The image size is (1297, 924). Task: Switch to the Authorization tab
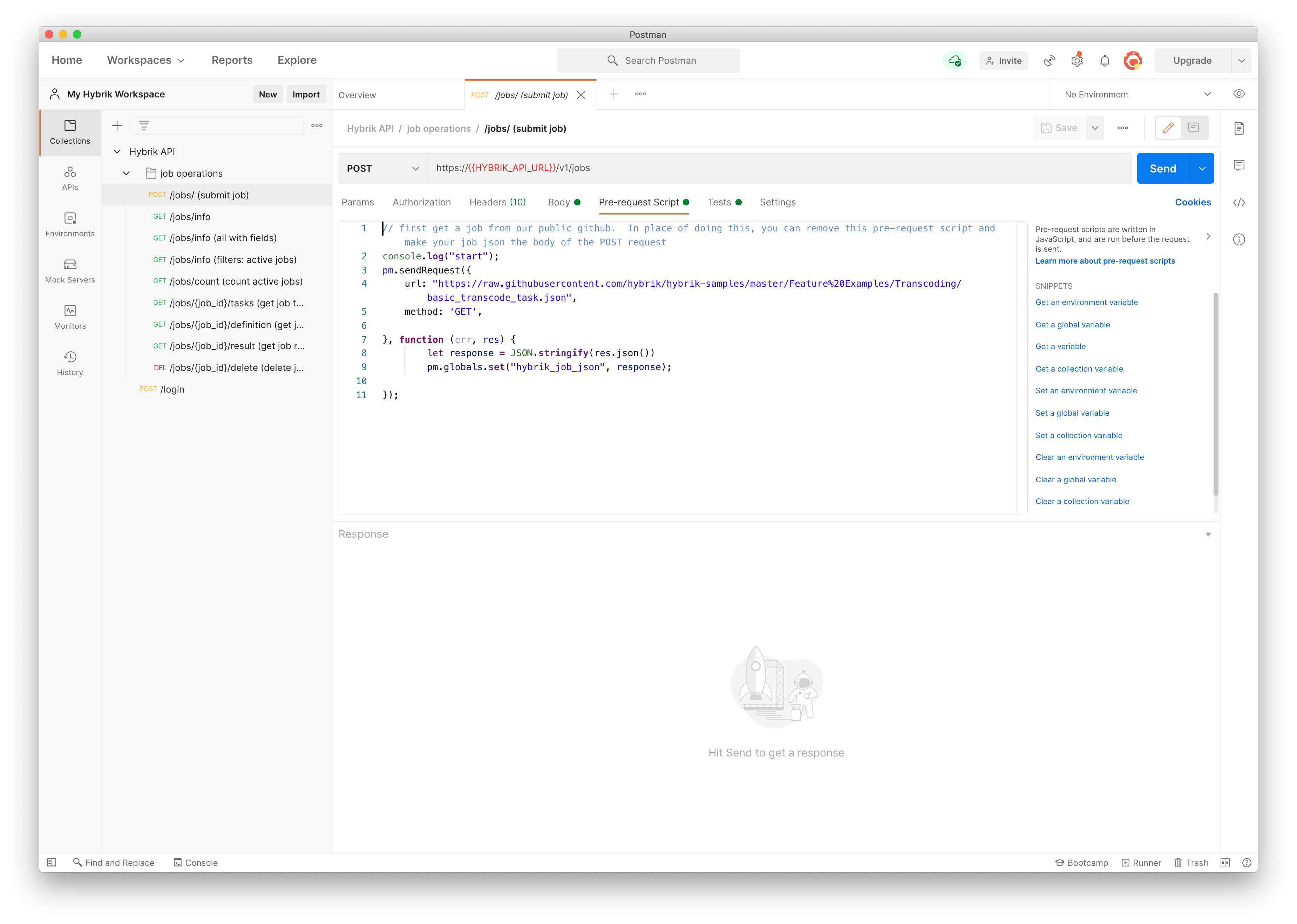421,202
